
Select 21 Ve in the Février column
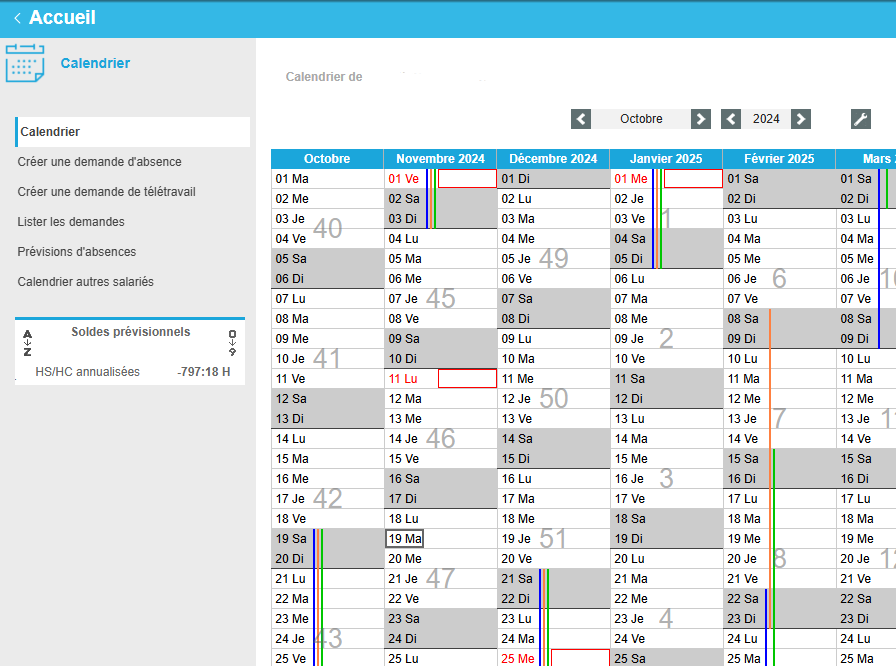point(779,579)
